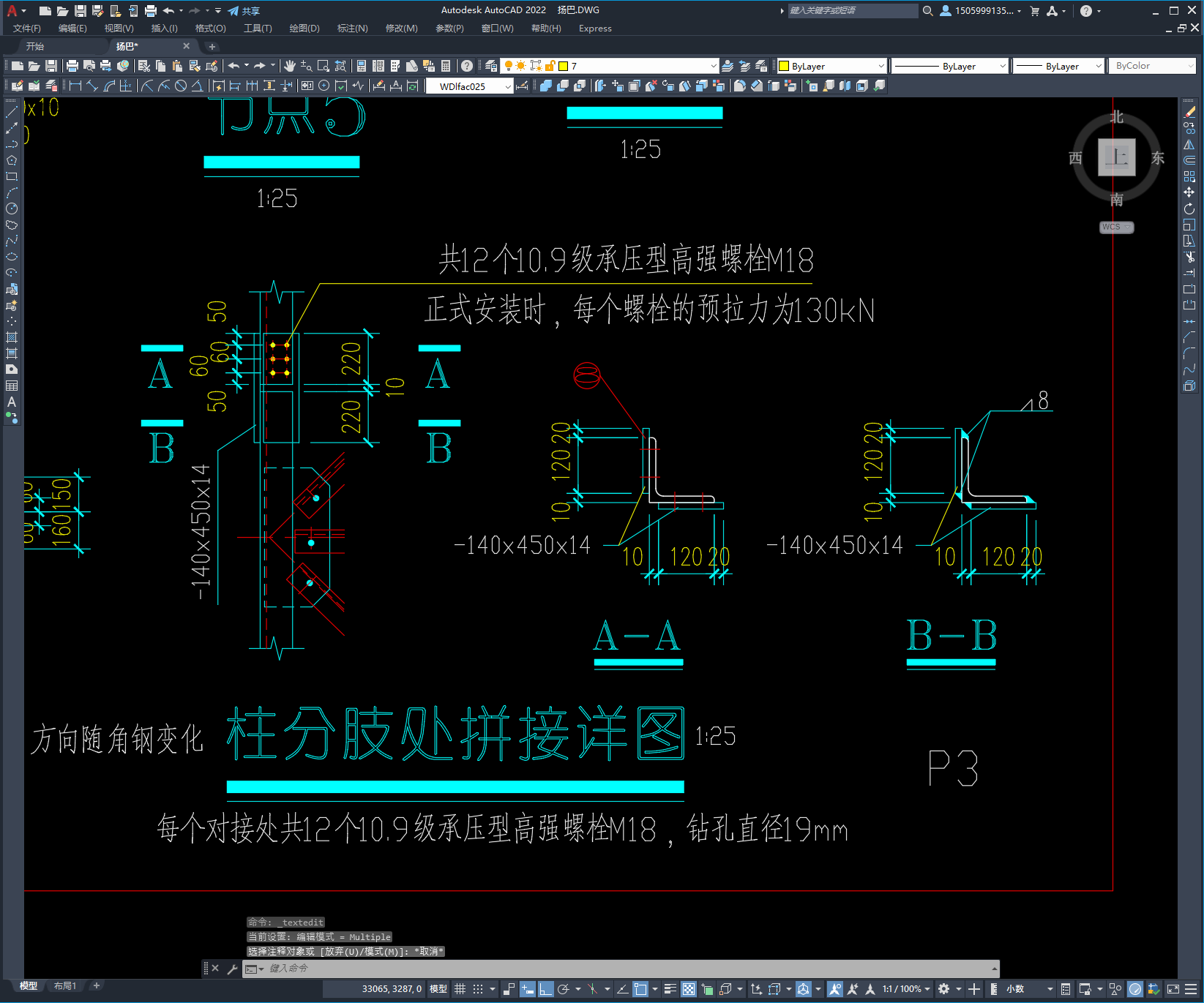Click the Radius dimension tool icon

click(x=147, y=86)
